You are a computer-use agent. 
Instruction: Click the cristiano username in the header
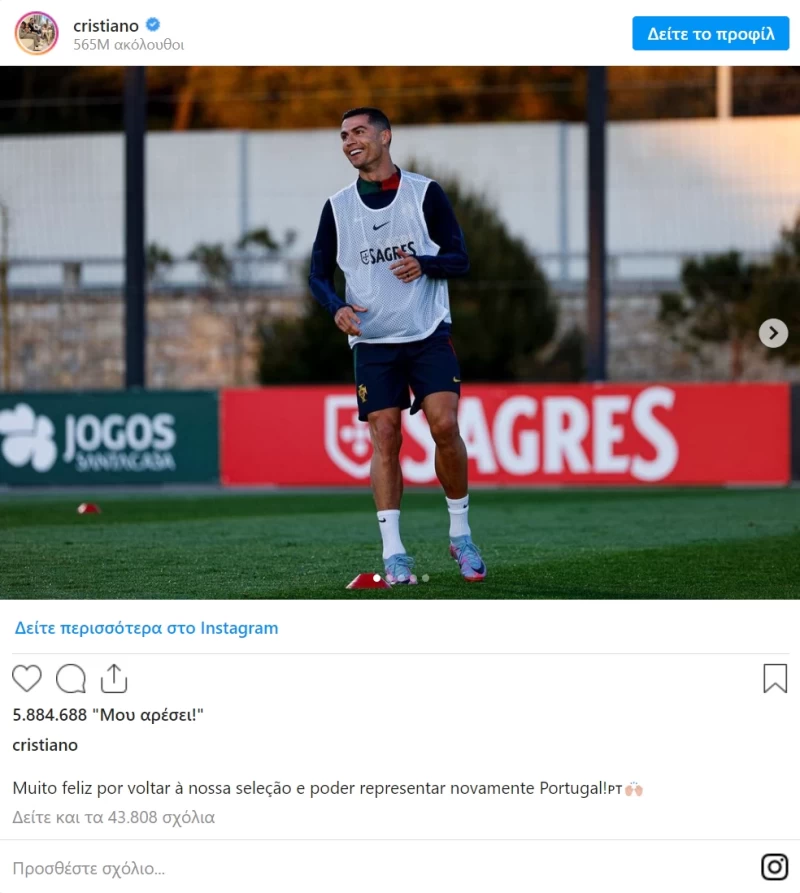106,26
